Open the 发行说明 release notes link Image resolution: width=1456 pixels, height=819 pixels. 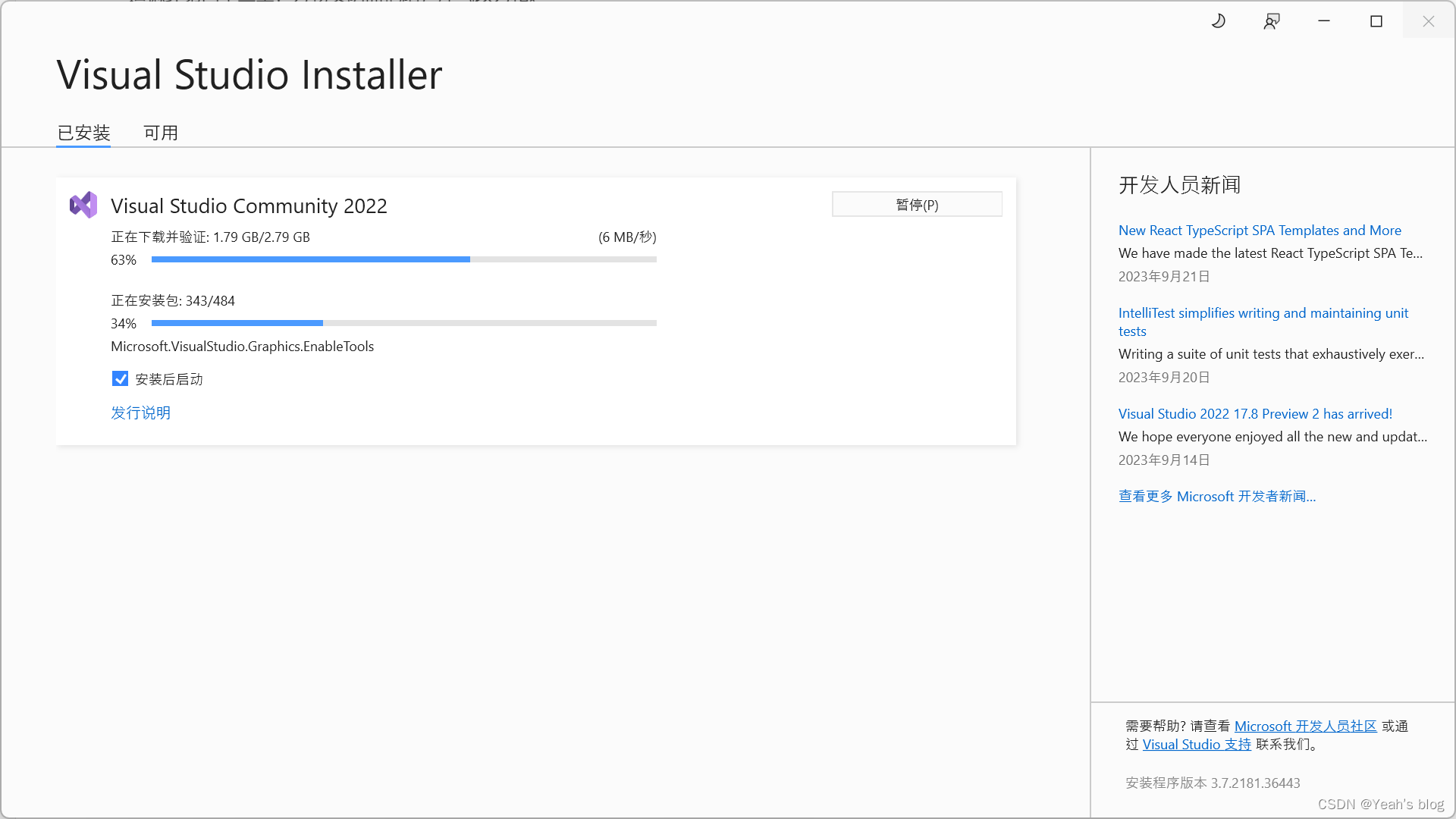pyautogui.click(x=141, y=413)
